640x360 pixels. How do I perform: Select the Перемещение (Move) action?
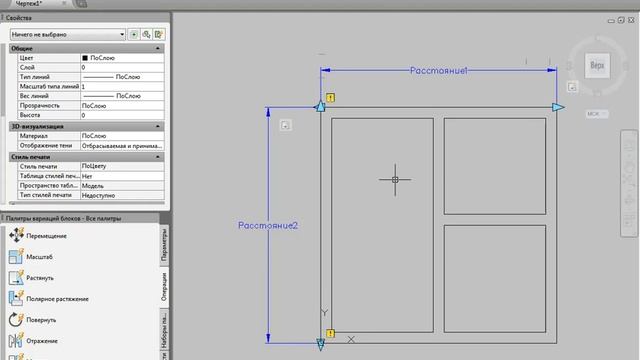point(38,236)
